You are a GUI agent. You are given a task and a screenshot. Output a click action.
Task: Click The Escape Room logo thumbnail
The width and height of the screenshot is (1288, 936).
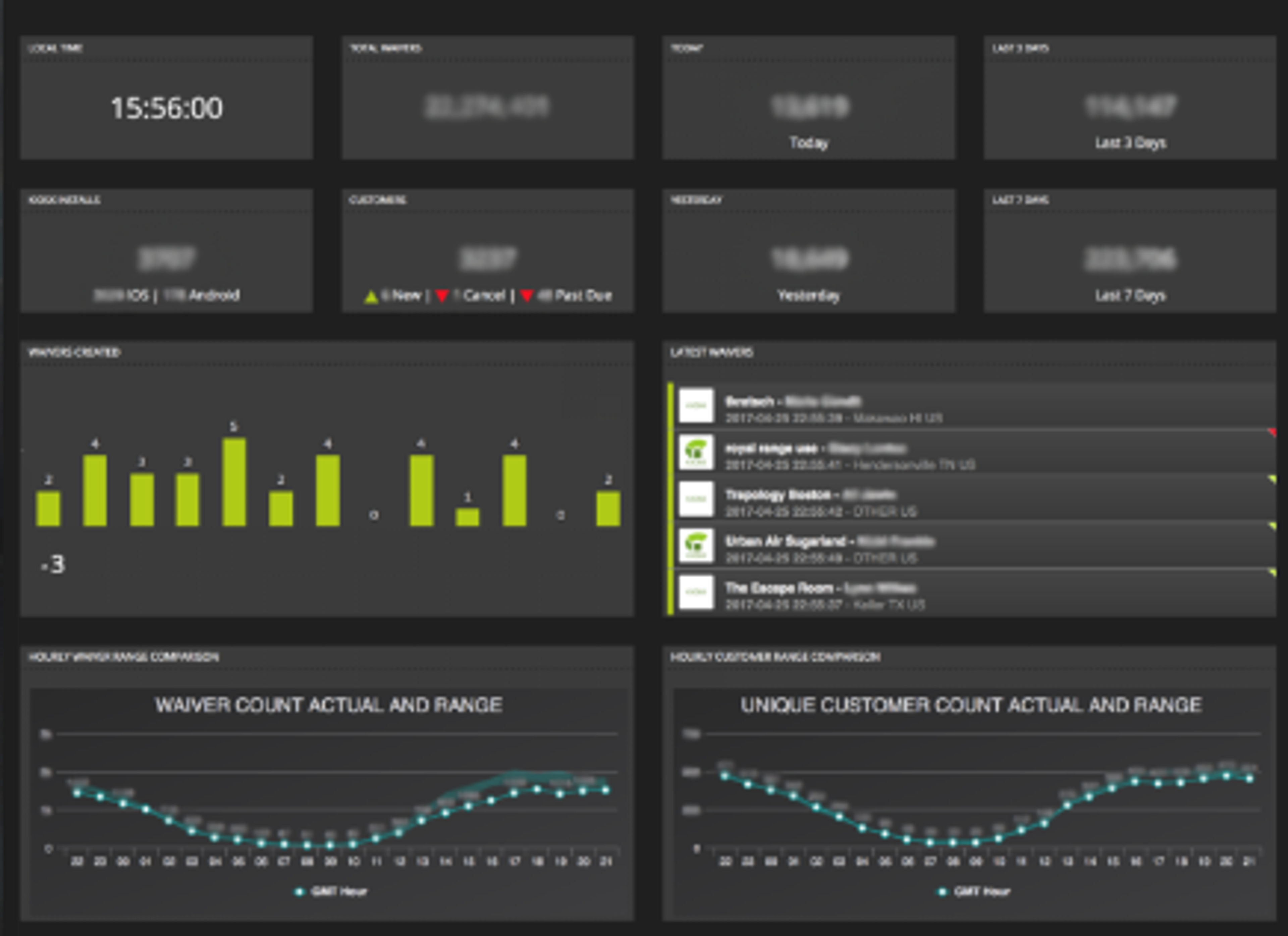pos(696,592)
